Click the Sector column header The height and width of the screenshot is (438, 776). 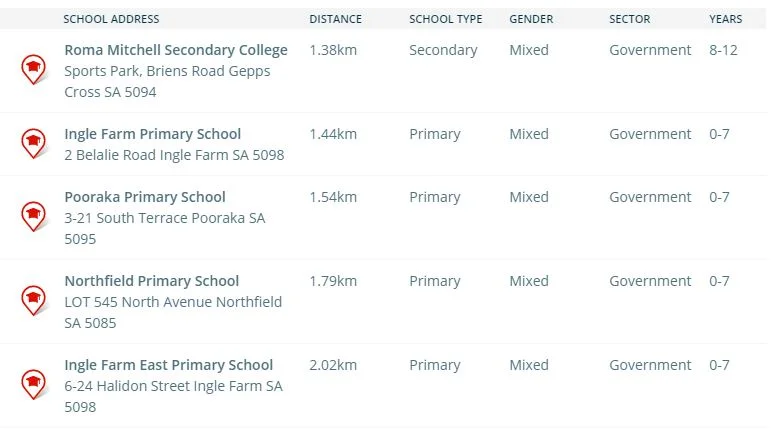(629, 19)
